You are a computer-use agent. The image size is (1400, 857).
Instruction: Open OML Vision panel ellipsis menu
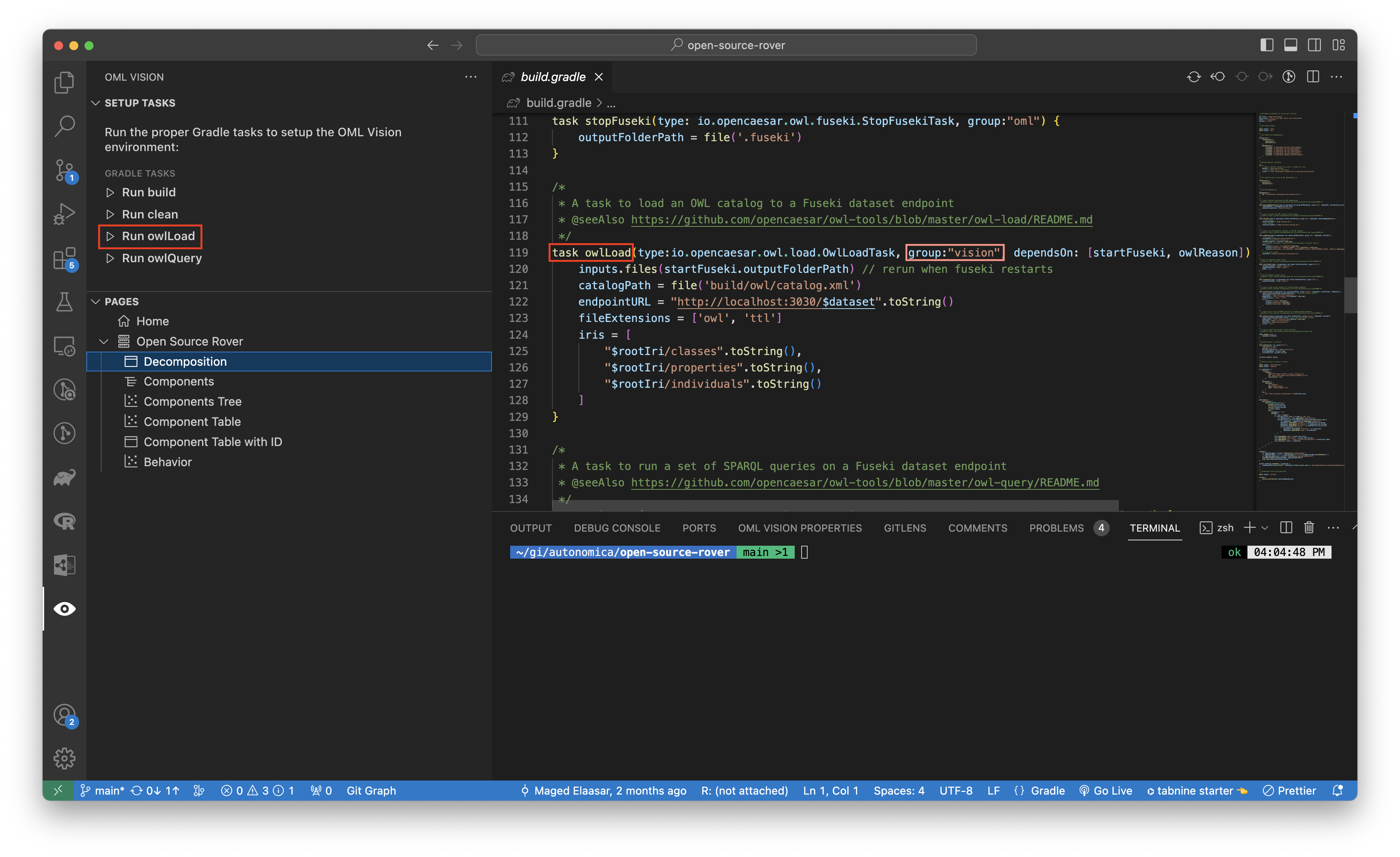tap(471, 77)
